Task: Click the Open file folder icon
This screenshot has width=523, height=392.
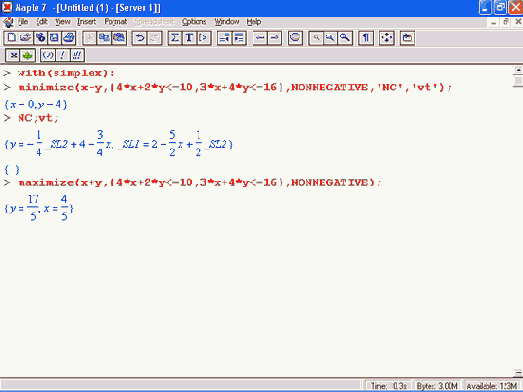Action: pyautogui.click(x=26, y=38)
